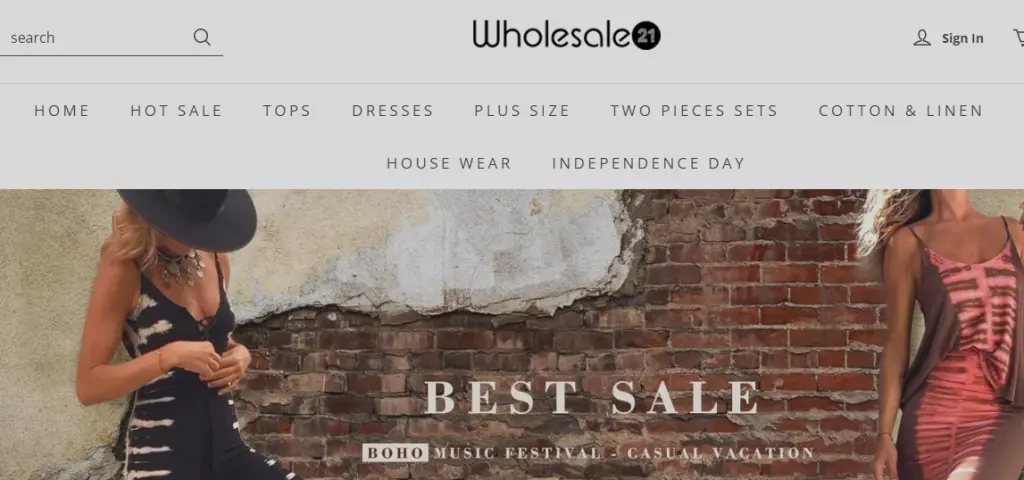The height and width of the screenshot is (480, 1024).
Task: Select HOUSE WEAR menu item
Action: (449, 163)
